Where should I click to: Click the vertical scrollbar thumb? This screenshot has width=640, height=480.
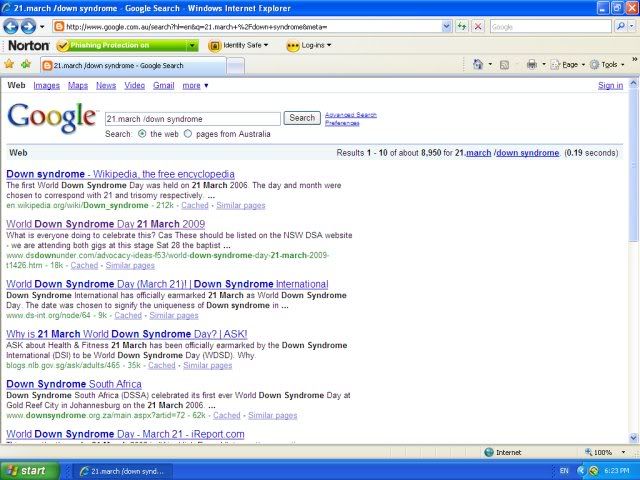pyautogui.click(x=633, y=165)
